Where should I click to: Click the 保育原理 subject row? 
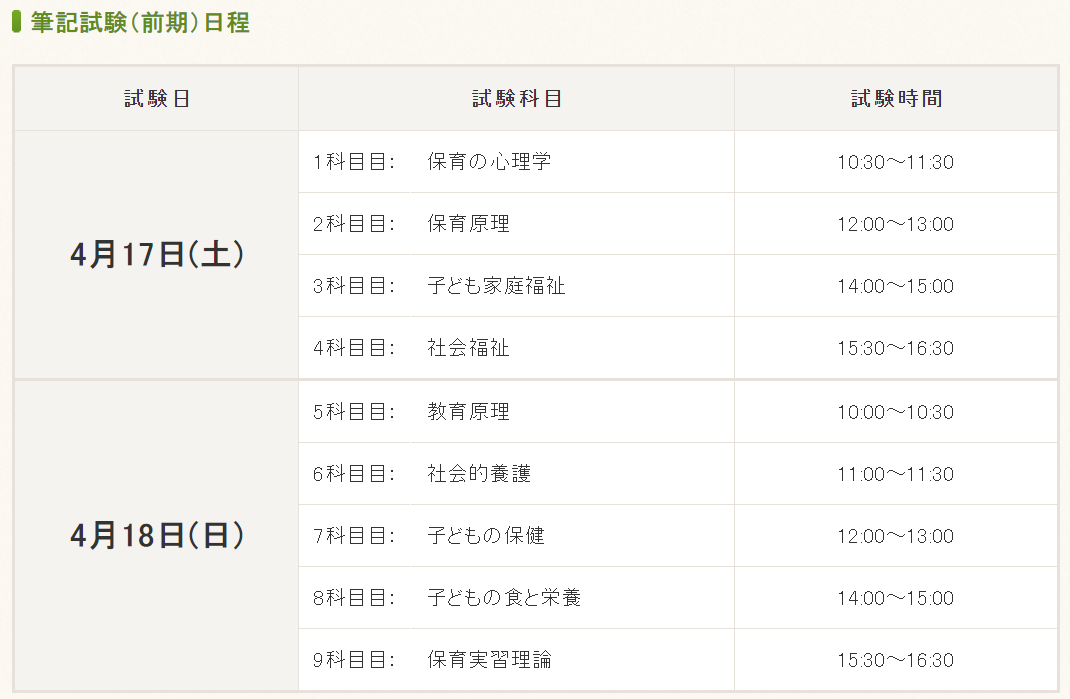[517, 224]
